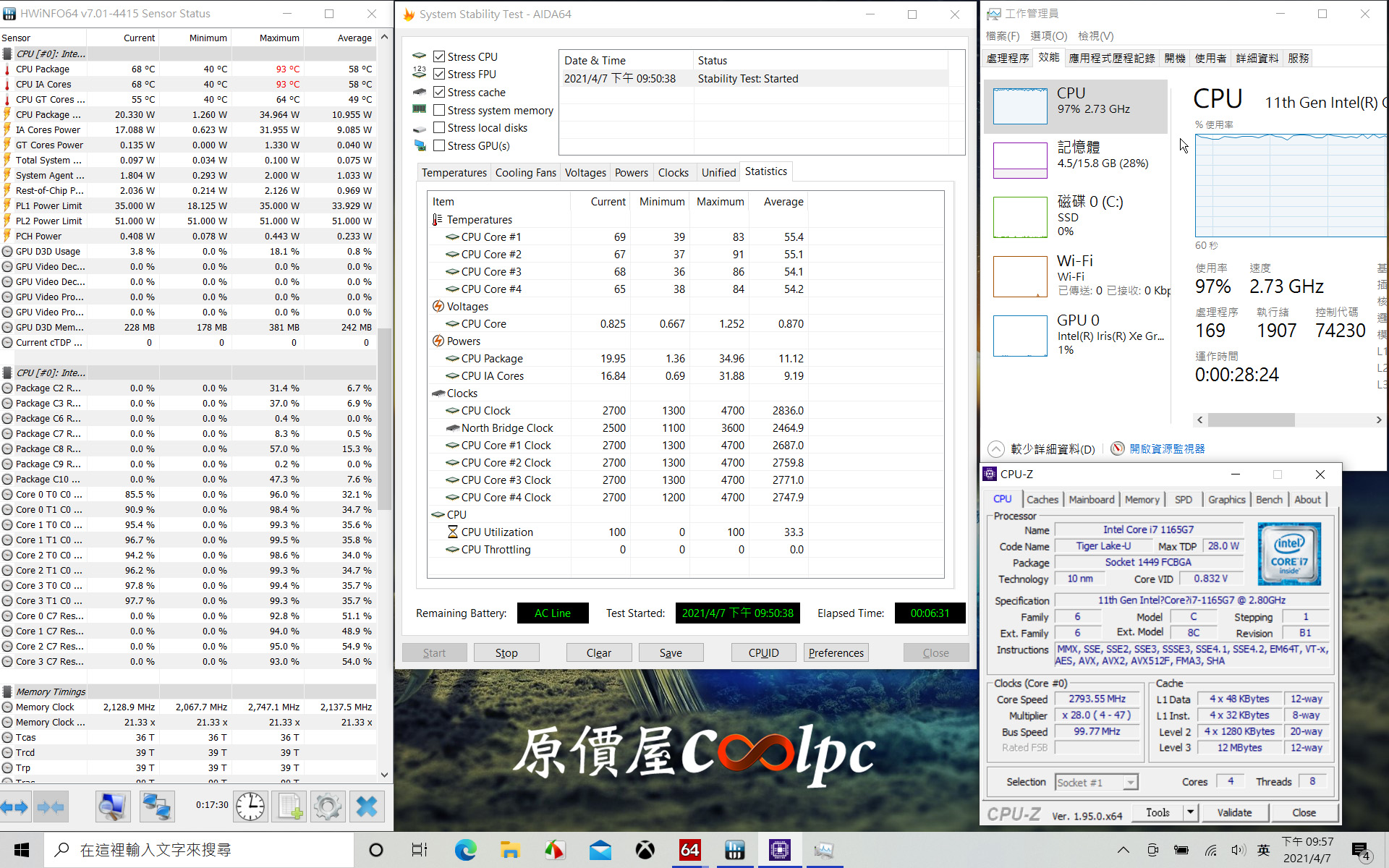Click HWiNFO save log file icon

[x=289, y=807]
